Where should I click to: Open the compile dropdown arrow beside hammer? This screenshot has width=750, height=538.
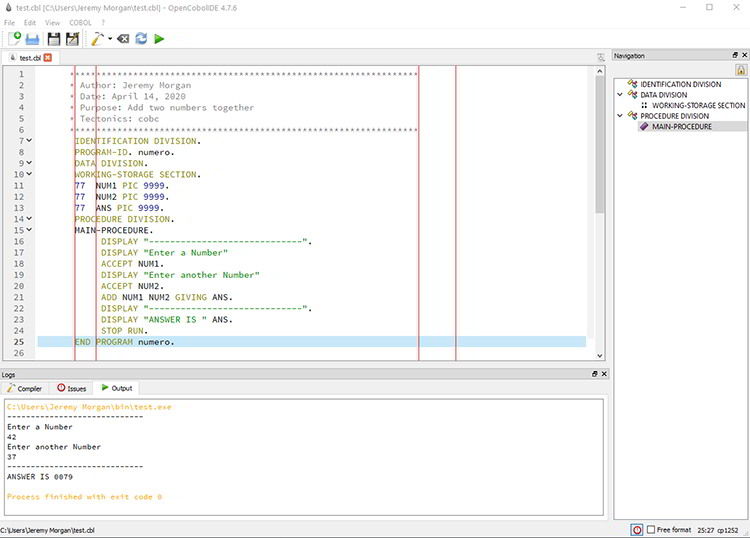109,39
